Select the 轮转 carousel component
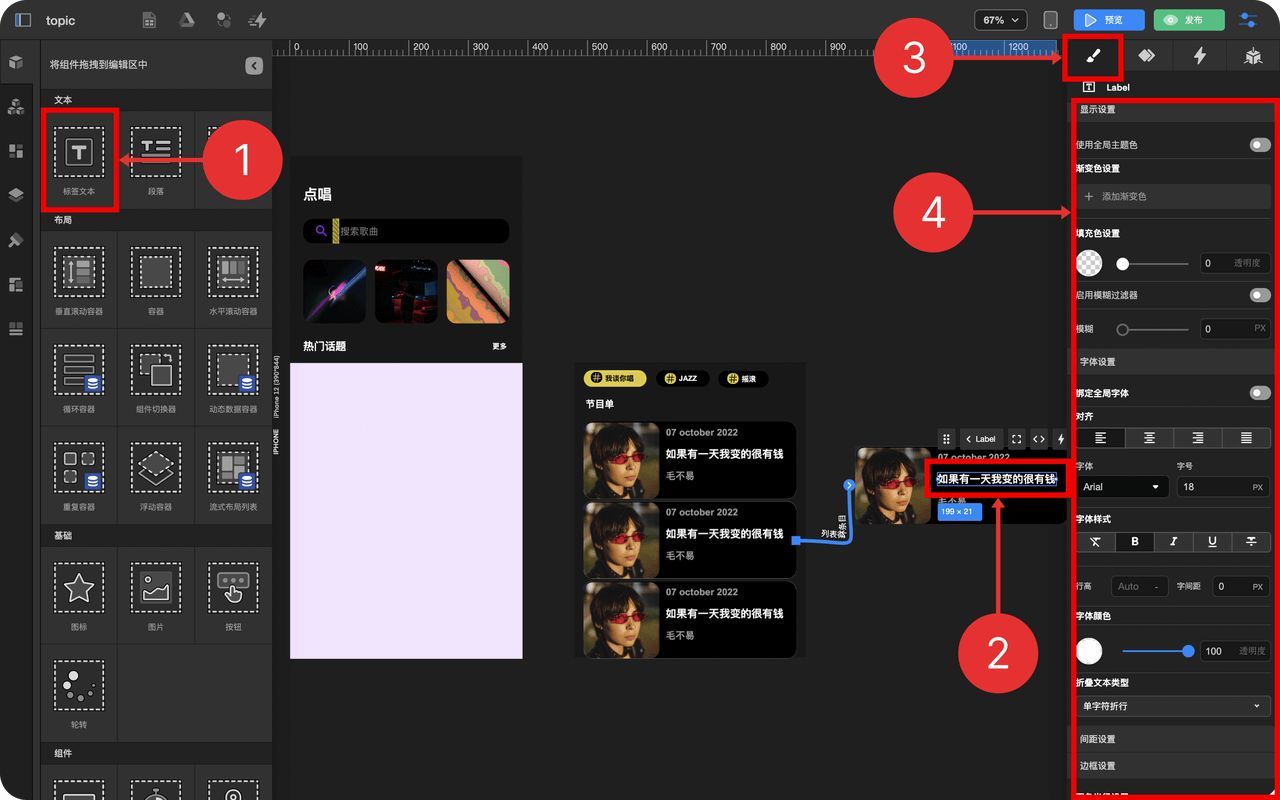The height and width of the screenshot is (800, 1280). coord(79,693)
